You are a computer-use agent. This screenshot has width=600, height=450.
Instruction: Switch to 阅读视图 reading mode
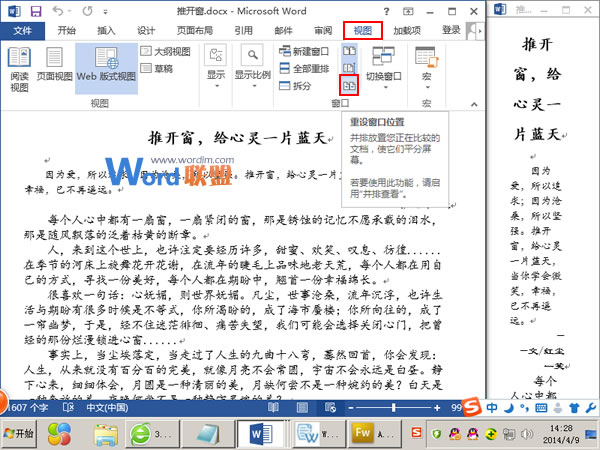[19, 69]
